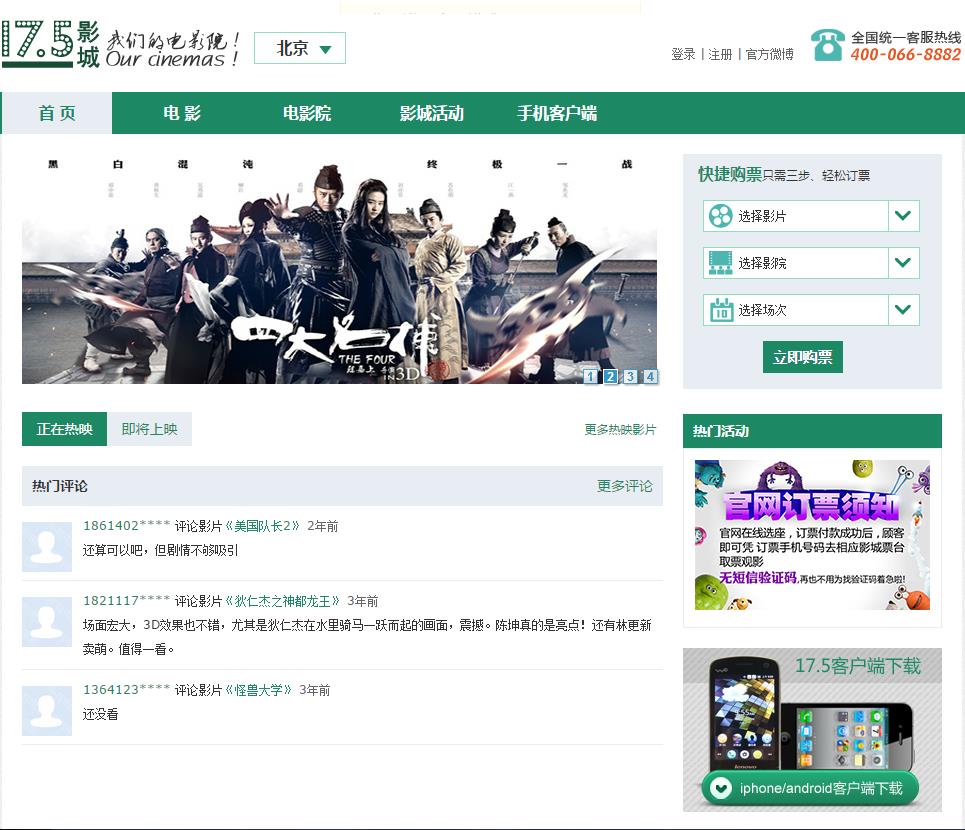This screenshot has width=965, height=830.
Task: Open the 选择场次 dropdown
Action: pyautogui.click(x=811, y=309)
